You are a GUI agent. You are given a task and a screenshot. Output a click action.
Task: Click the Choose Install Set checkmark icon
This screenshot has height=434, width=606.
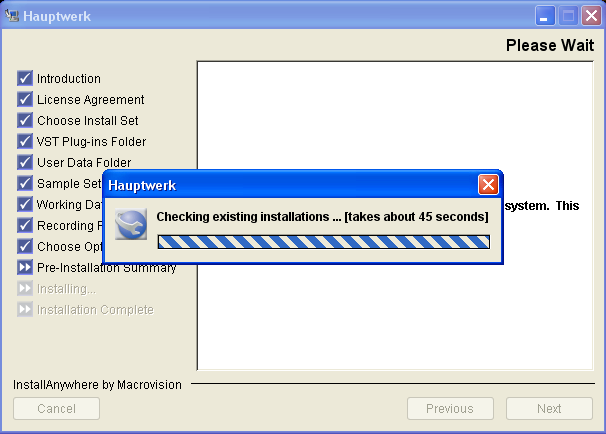(x=25, y=120)
